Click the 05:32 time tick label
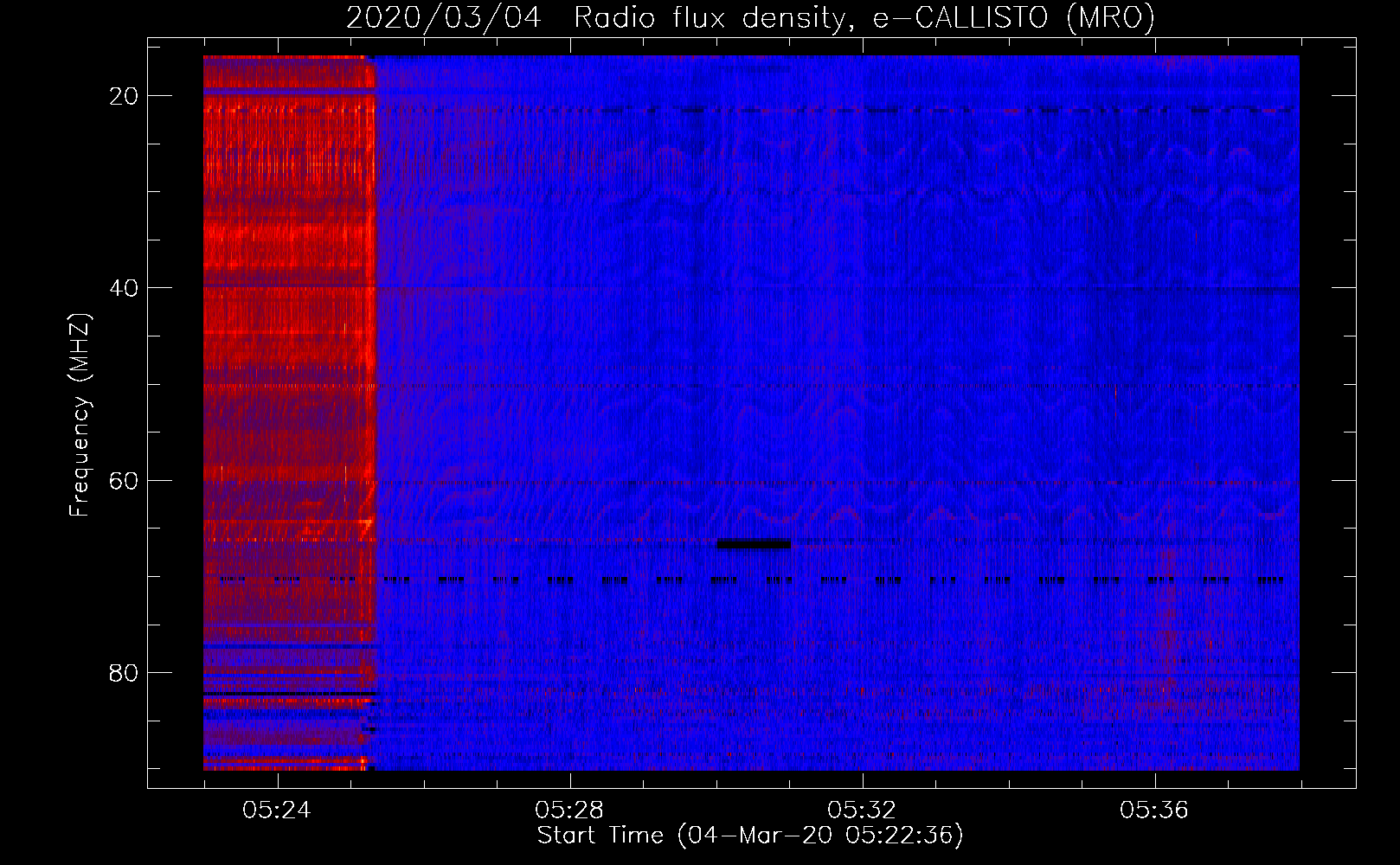The width and height of the screenshot is (1400, 865). (x=862, y=811)
